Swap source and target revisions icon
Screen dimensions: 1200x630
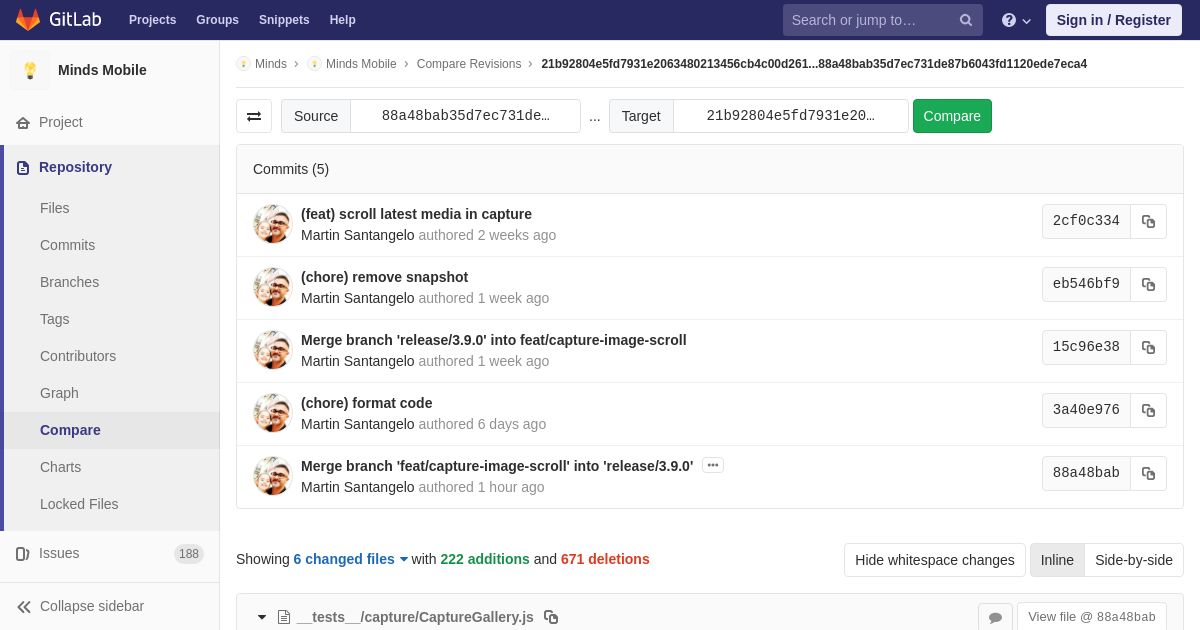tap(254, 116)
